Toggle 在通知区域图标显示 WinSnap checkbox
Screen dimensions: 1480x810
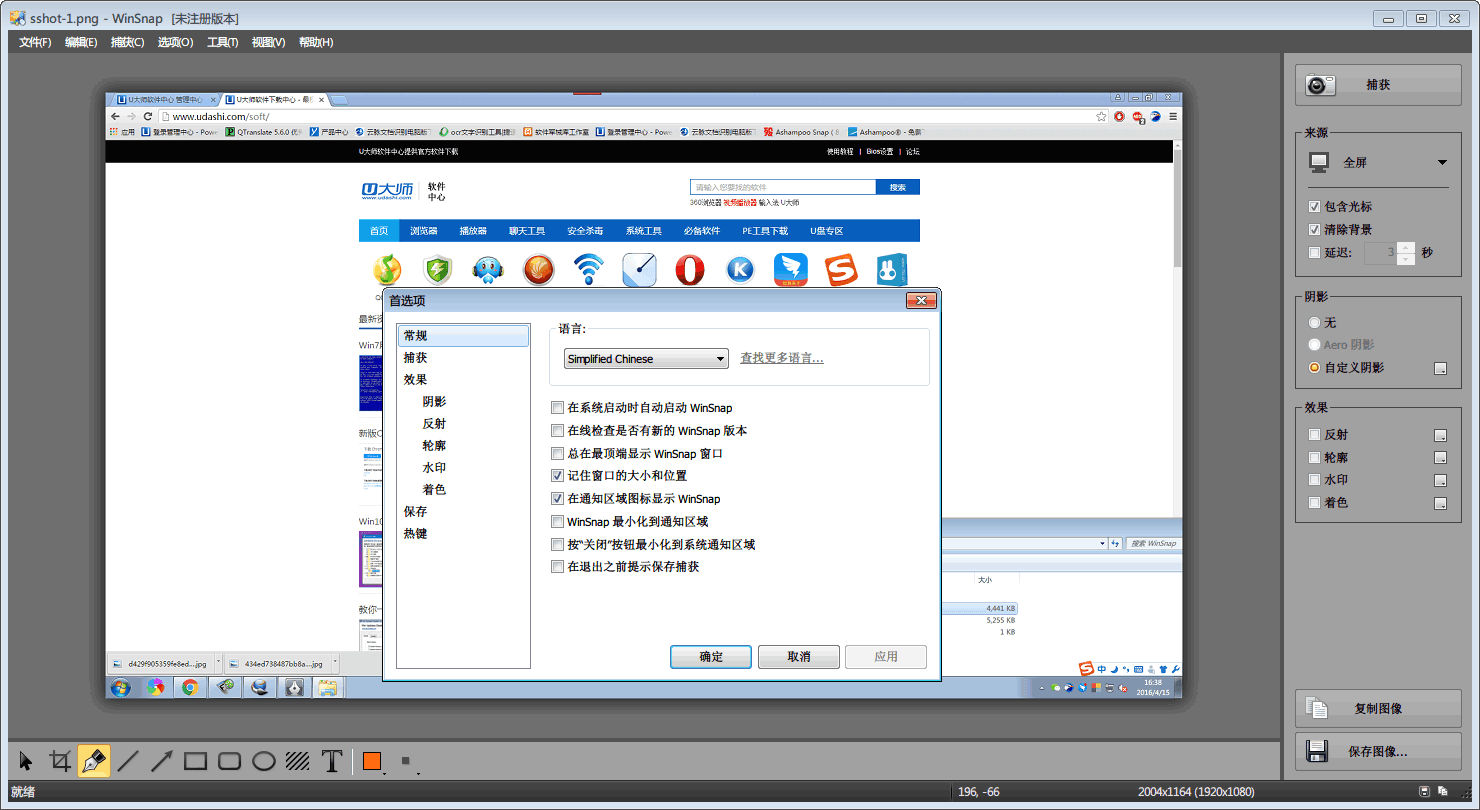coord(558,499)
